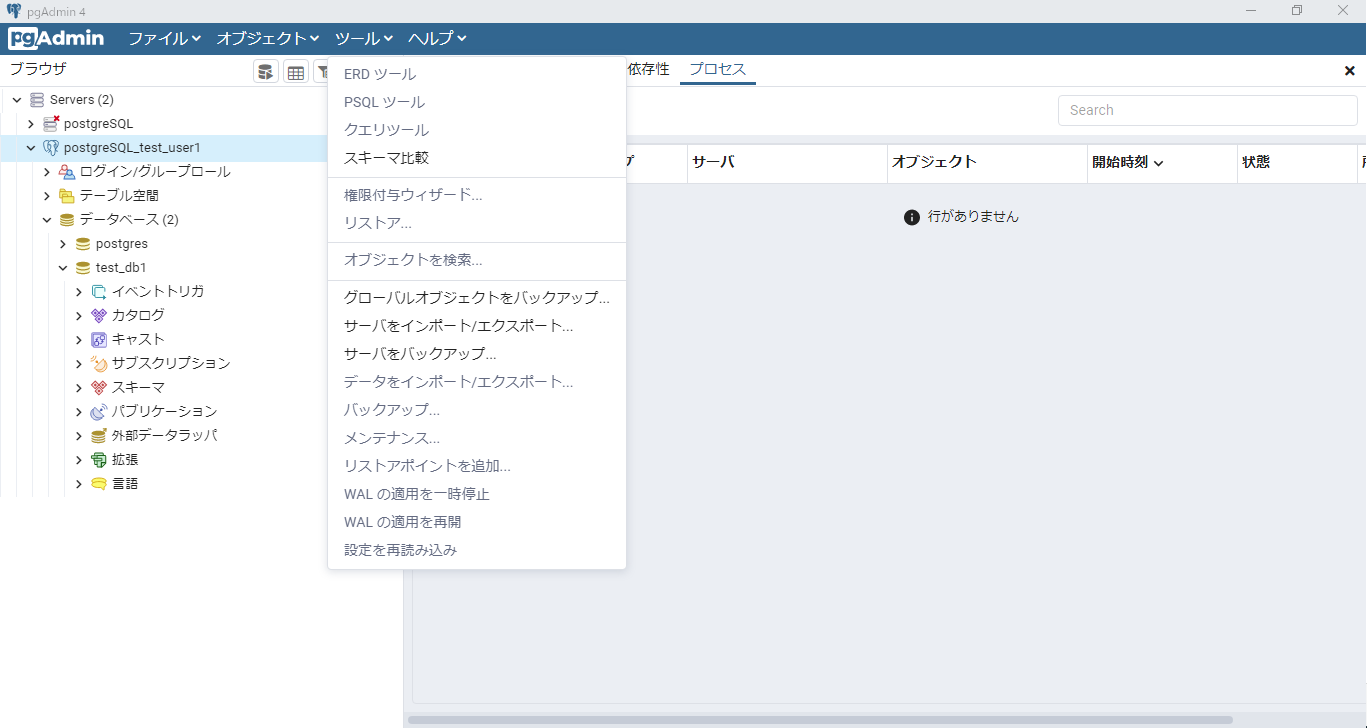Click the disconnected postgreSQL server icon

coord(51,124)
